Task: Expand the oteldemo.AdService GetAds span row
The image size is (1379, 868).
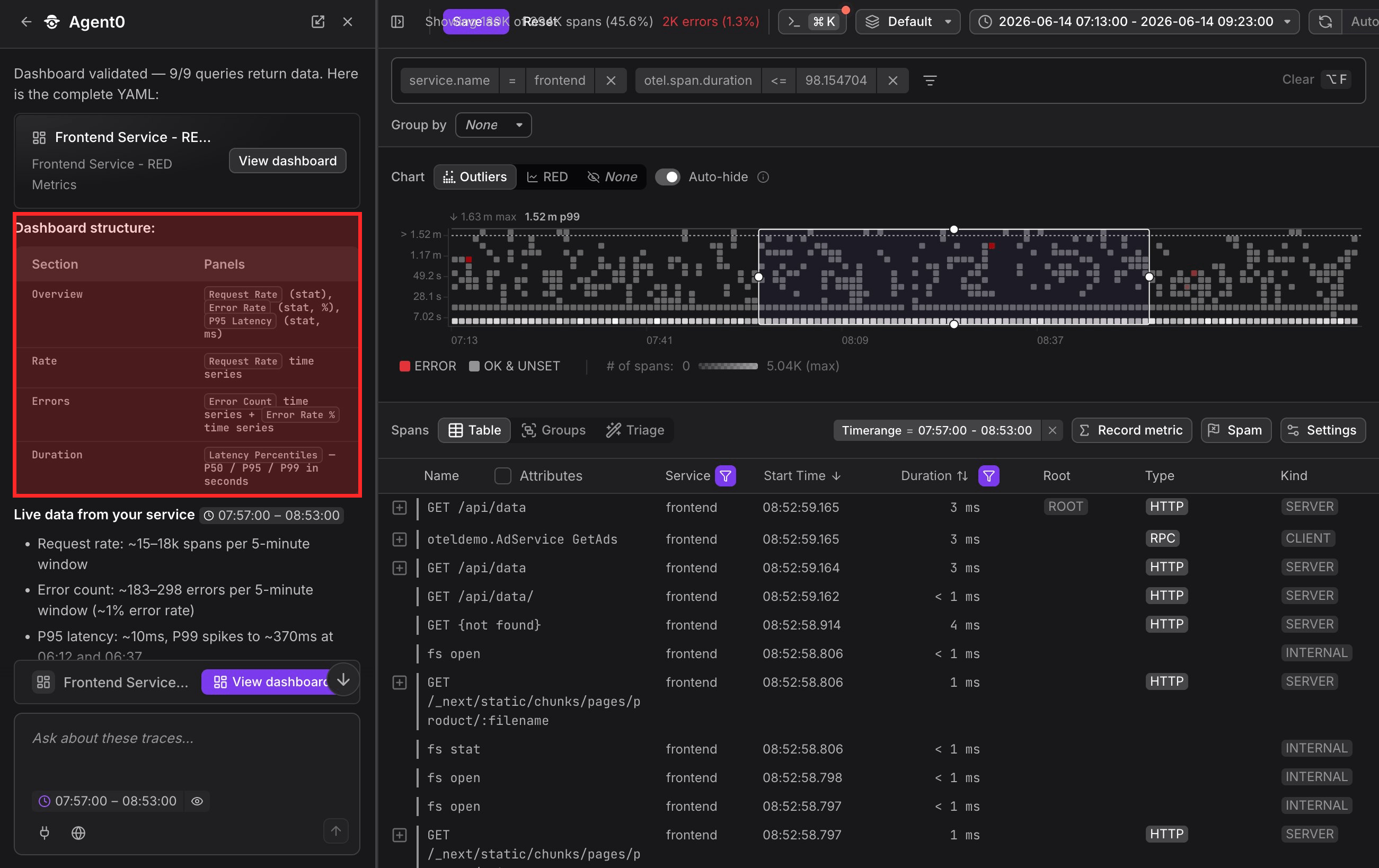Action: click(x=400, y=539)
